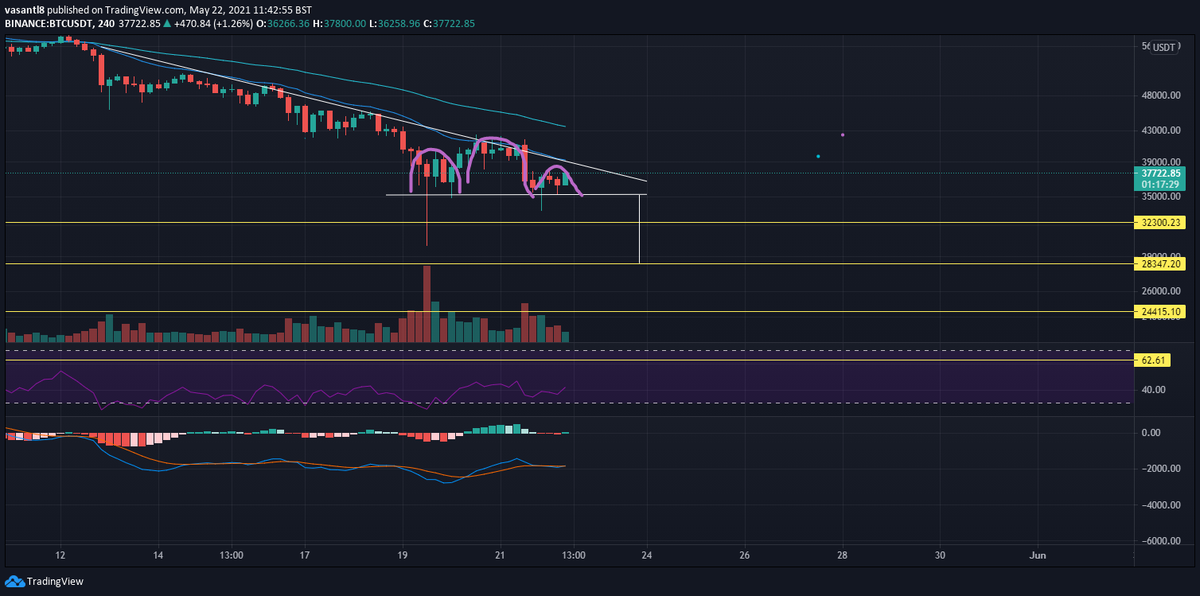Viewport: 1200px width, 596px height.
Task: Click the 43000.00 price axis label
Action: [1161, 131]
